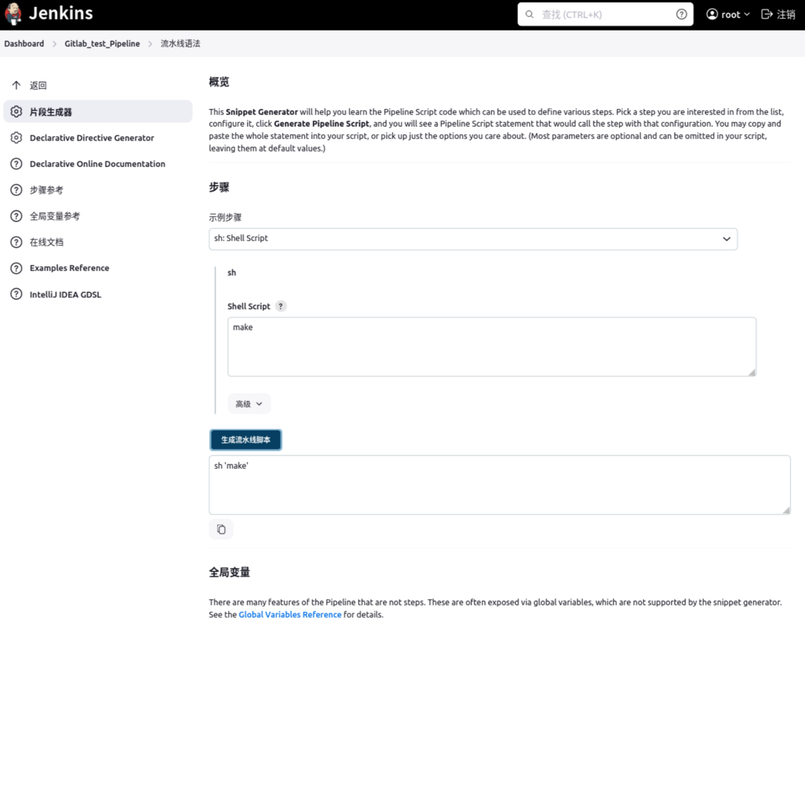Screen dimensions: 805x800
Task: Click help icon beside Examples Reference
Action: (16, 268)
